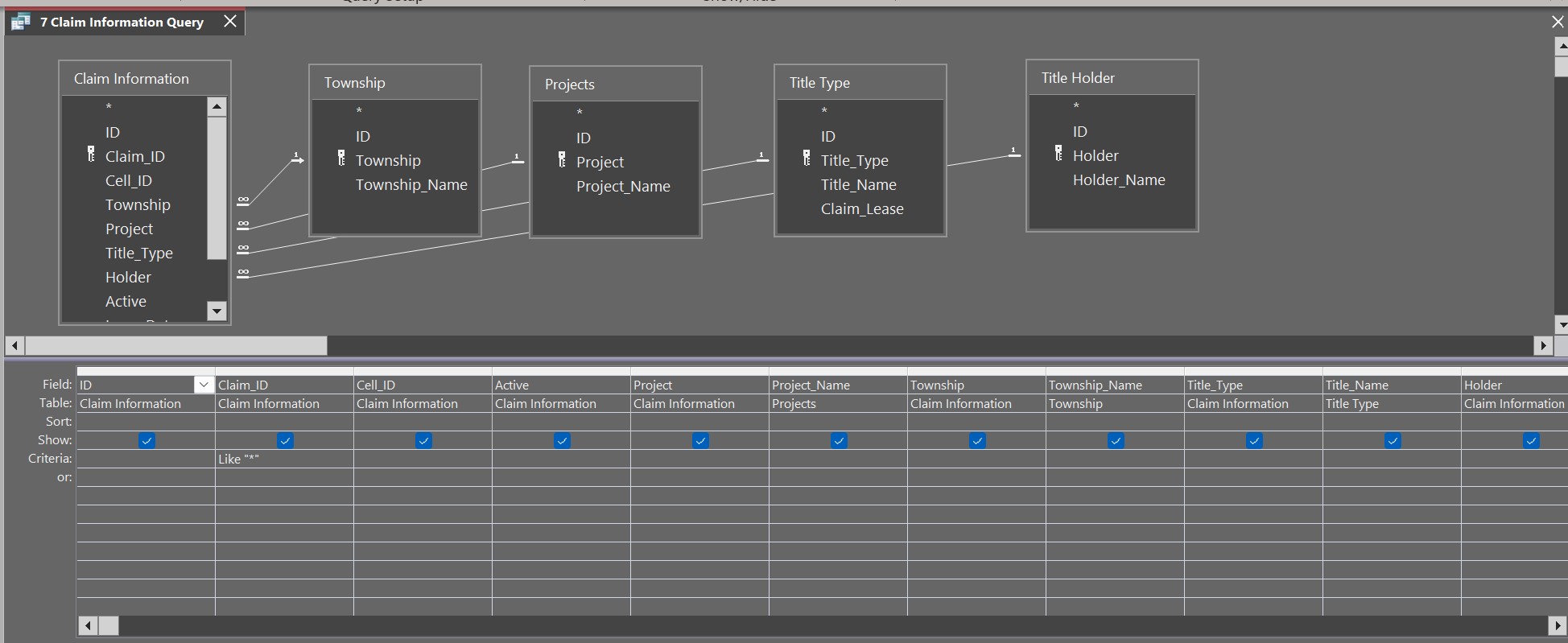Viewport: 1568px width, 643px height.
Task: Click the Criteria cell containing Like "*"
Action: point(283,459)
